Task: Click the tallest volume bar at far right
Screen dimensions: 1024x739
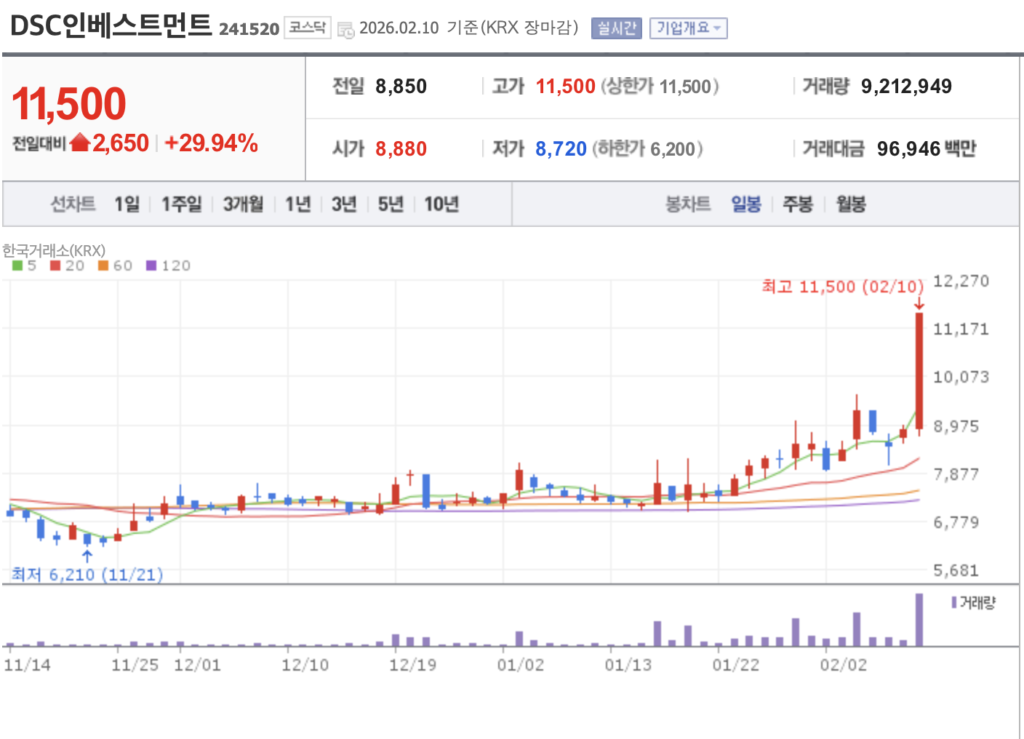Action: tap(918, 620)
